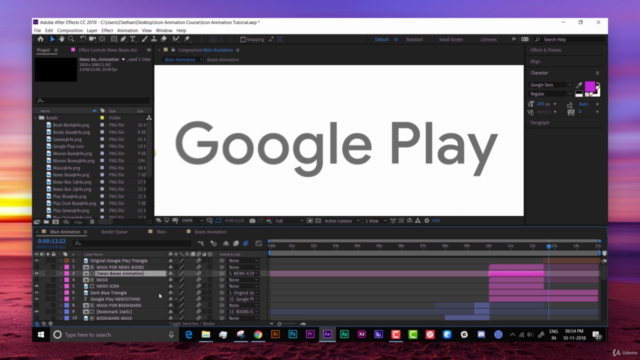Switch to Boxes Animation timeline tab

(x=210, y=232)
